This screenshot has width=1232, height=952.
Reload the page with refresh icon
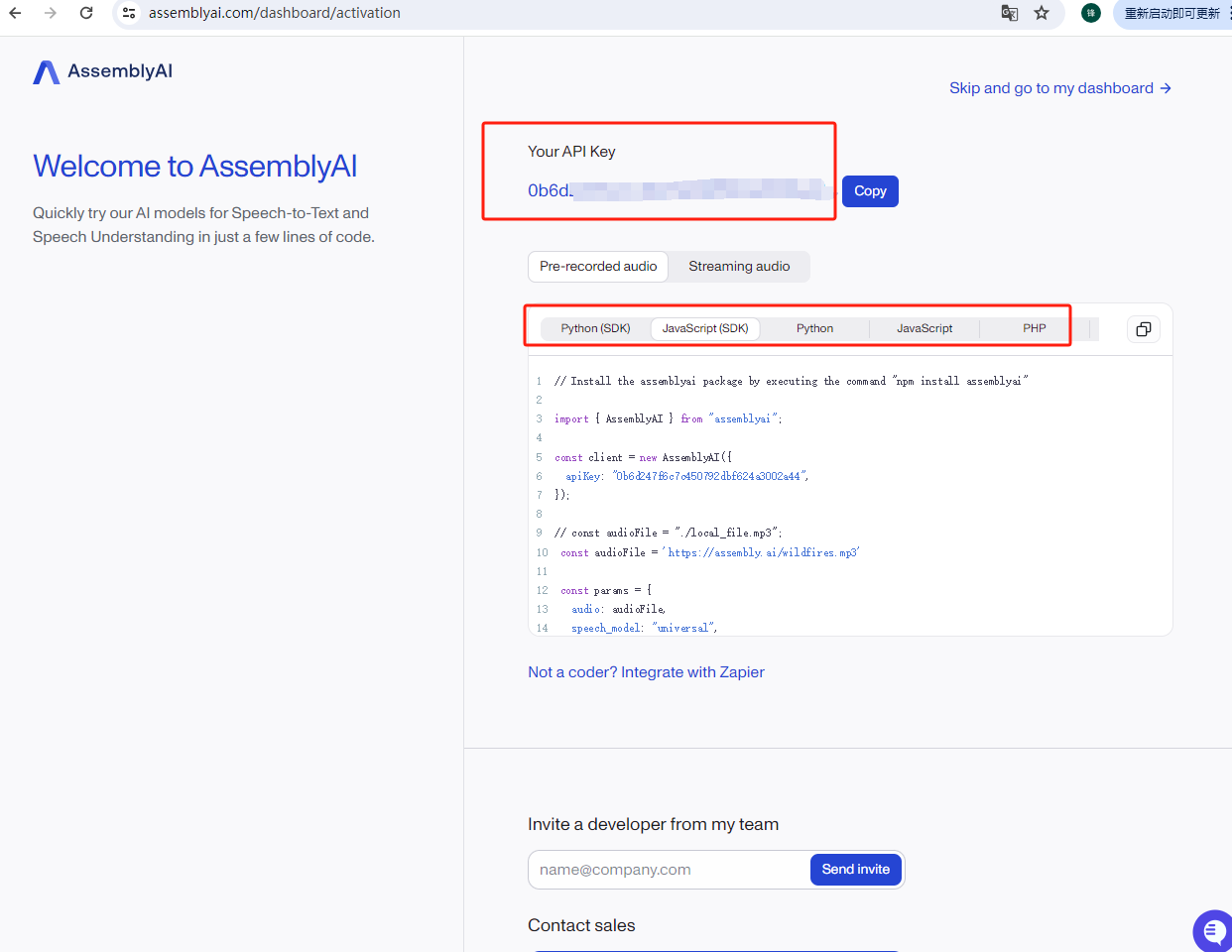(x=86, y=13)
